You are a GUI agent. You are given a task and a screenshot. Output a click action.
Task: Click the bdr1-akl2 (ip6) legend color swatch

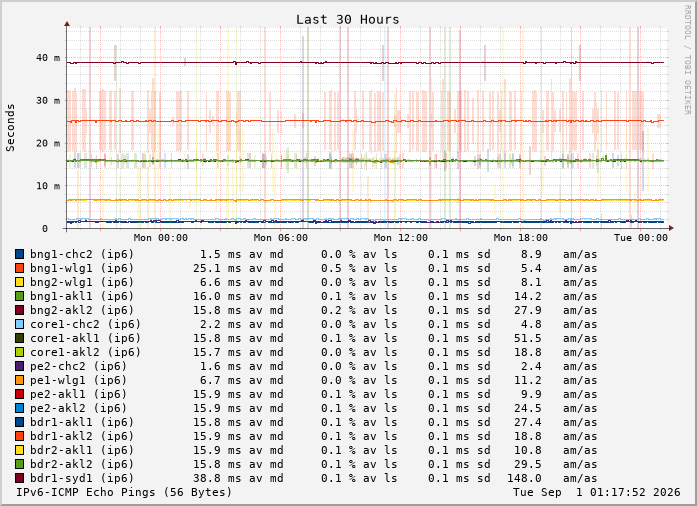coord(20,436)
